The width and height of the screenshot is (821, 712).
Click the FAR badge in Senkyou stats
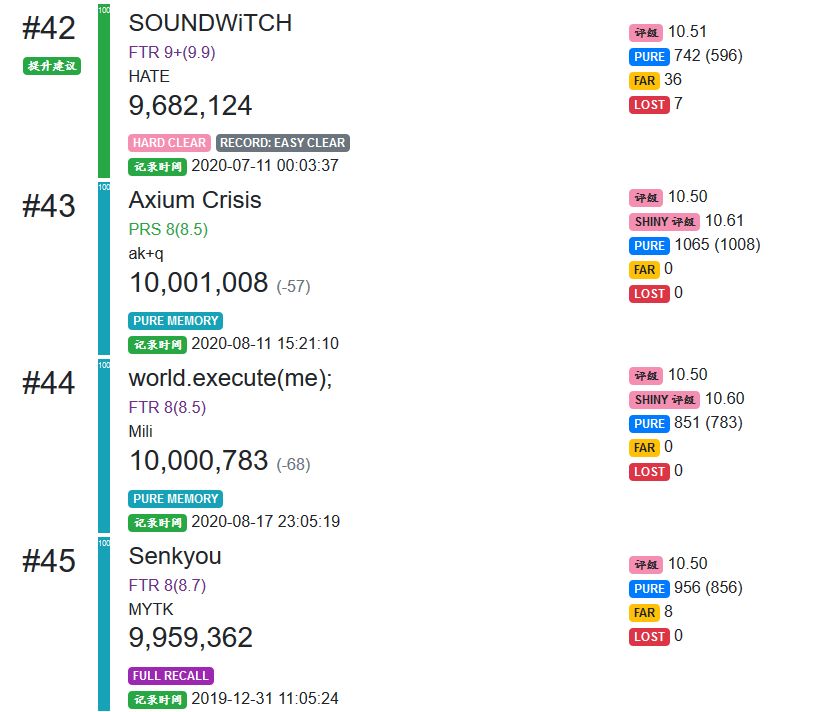pos(644,613)
